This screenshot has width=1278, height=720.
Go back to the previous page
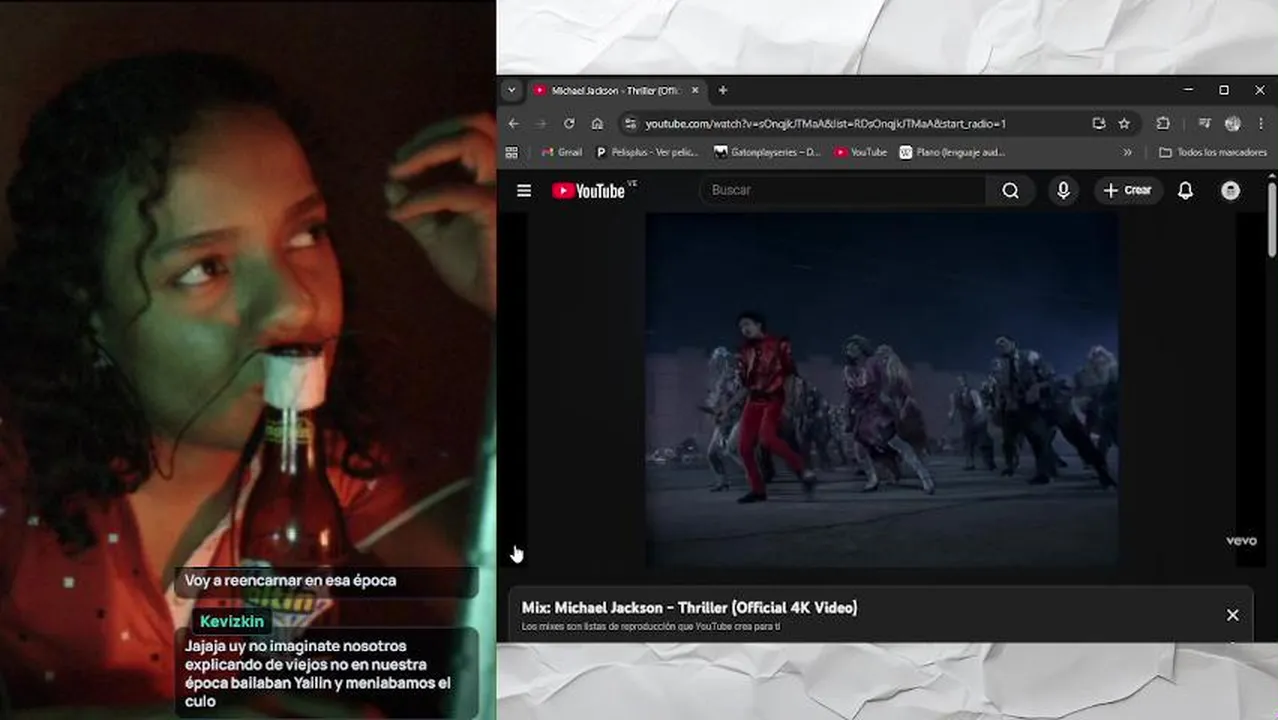pos(514,124)
